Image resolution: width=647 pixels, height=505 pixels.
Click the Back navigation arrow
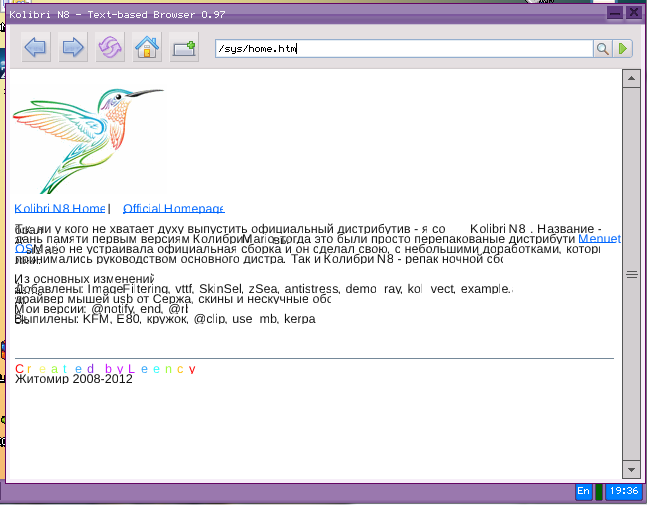click(x=36, y=48)
